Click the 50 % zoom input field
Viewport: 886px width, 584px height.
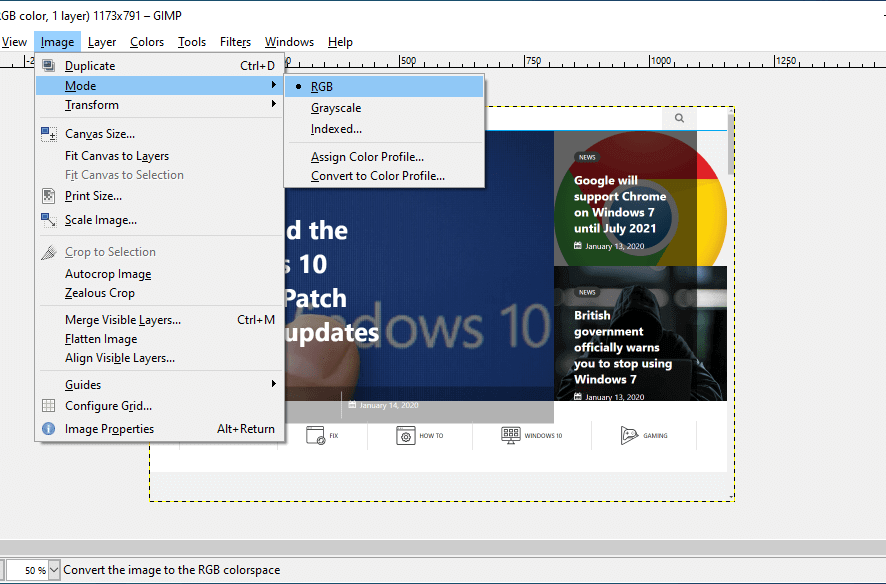[x=28, y=570]
